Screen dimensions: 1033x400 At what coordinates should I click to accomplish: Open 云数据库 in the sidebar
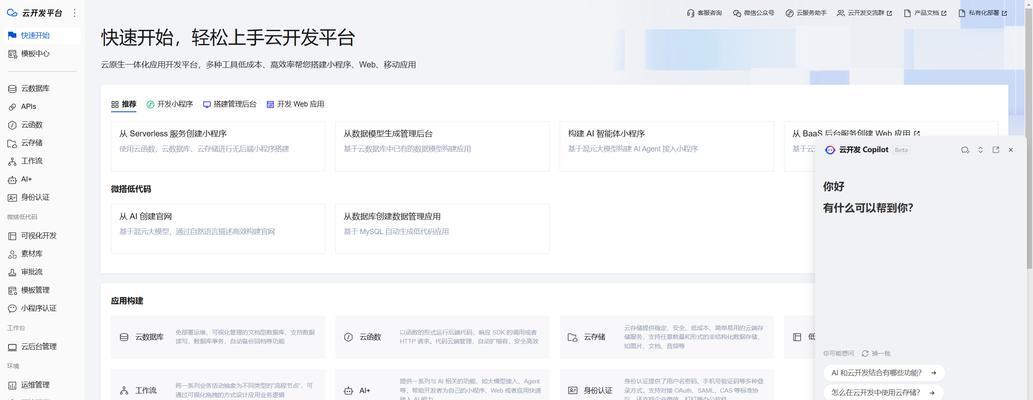41,88
